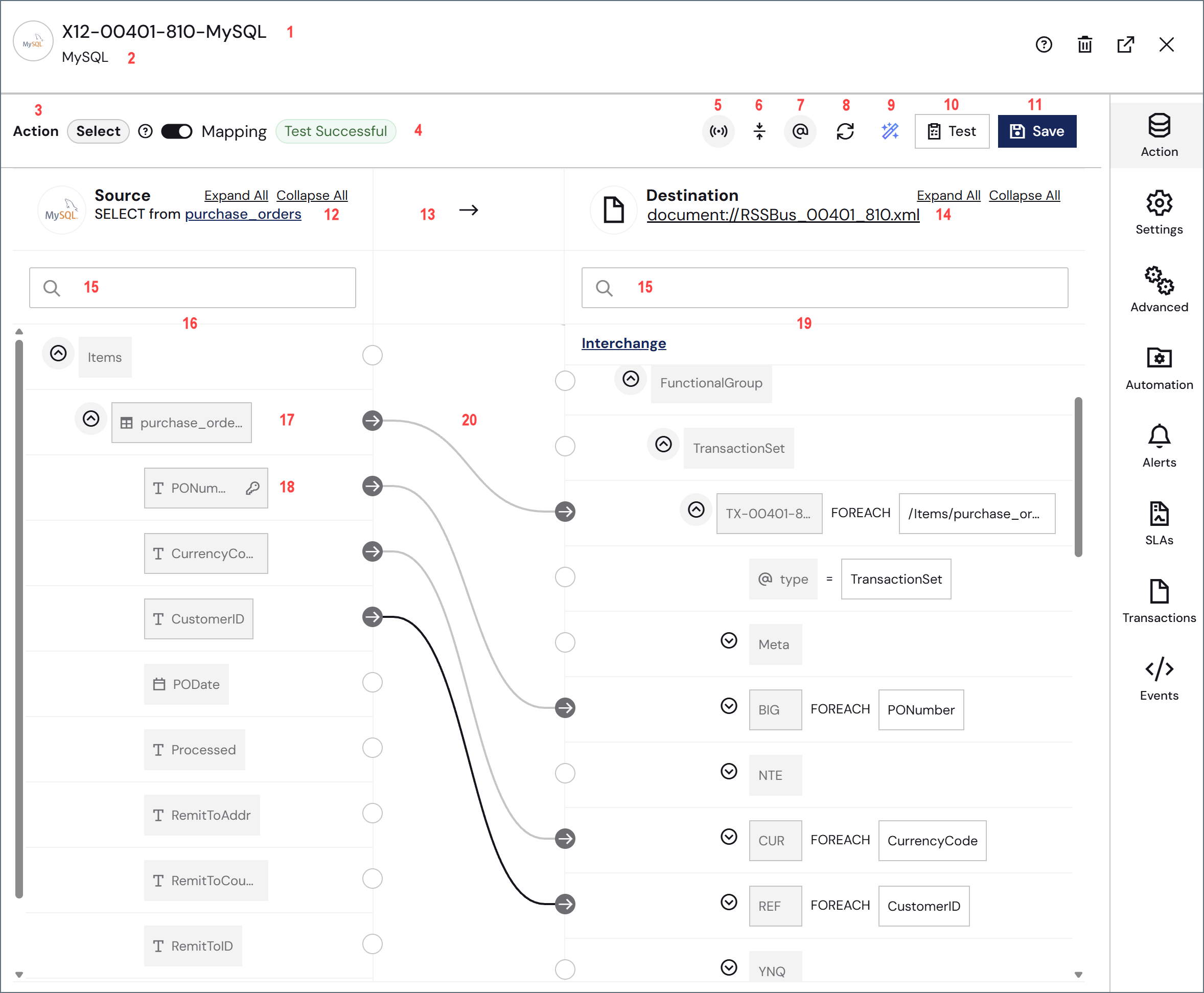This screenshot has height=993, width=1204.
Task: Click the destination pane vertical scrollbar
Action: pos(1078,476)
